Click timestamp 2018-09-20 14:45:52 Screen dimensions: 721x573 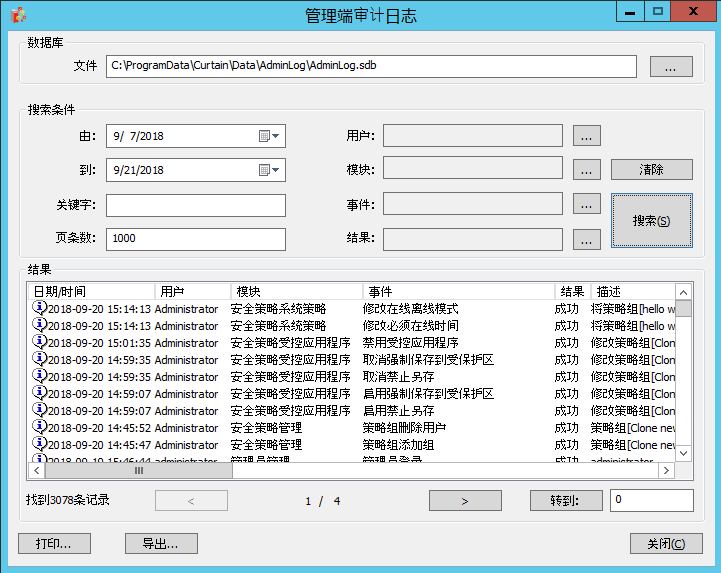tap(99, 428)
